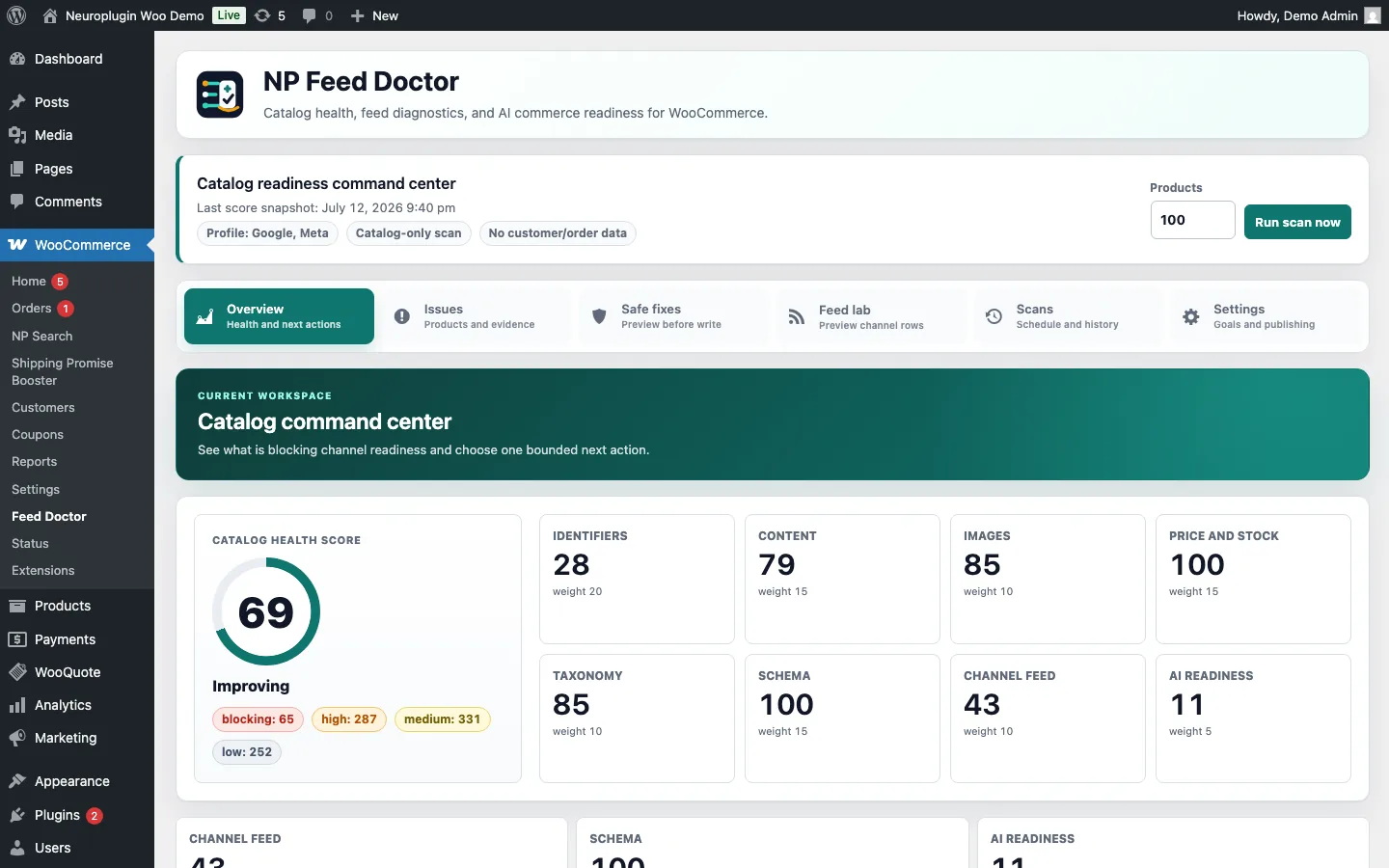1389x868 pixels.
Task: Open Reports submenu item
Action: 77,461
